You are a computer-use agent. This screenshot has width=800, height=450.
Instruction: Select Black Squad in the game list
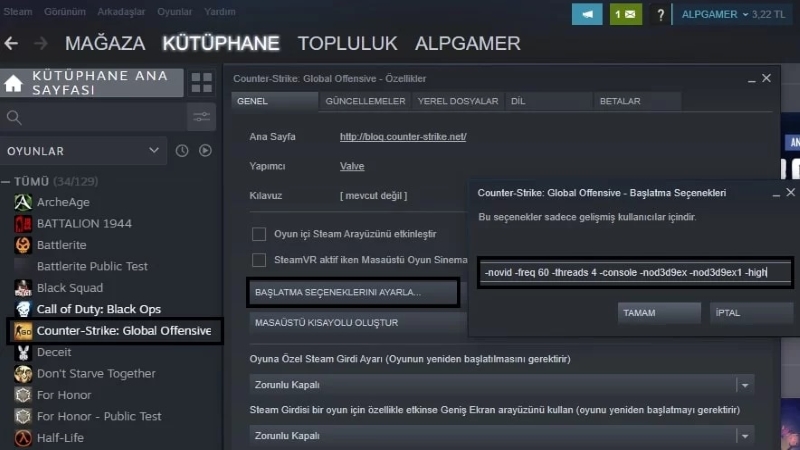pos(70,288)
